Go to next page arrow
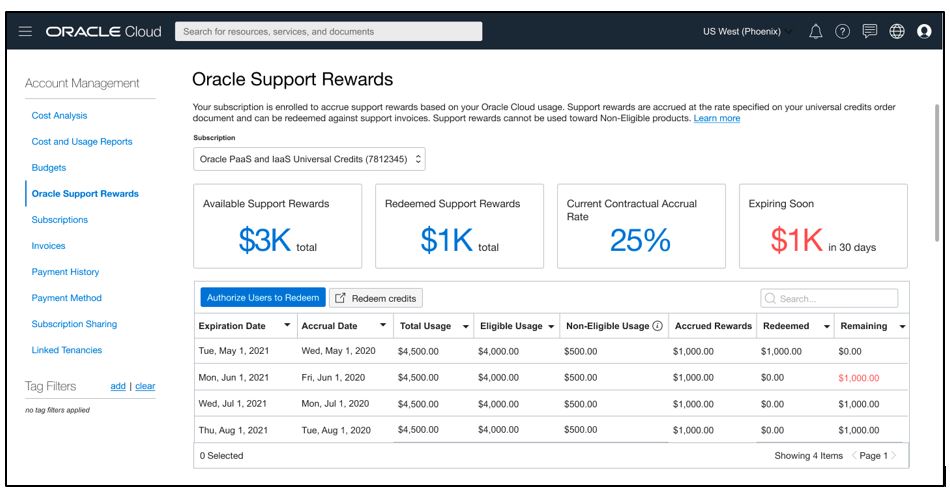 coord(894,455)
